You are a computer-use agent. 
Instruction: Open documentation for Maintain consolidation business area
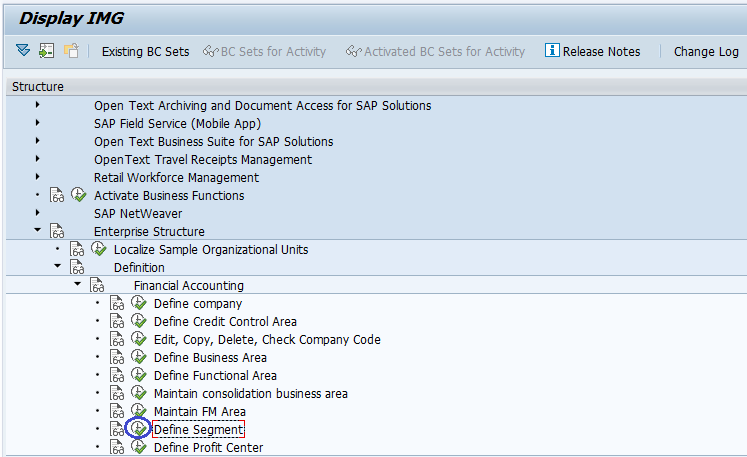(x=117, y=393)
